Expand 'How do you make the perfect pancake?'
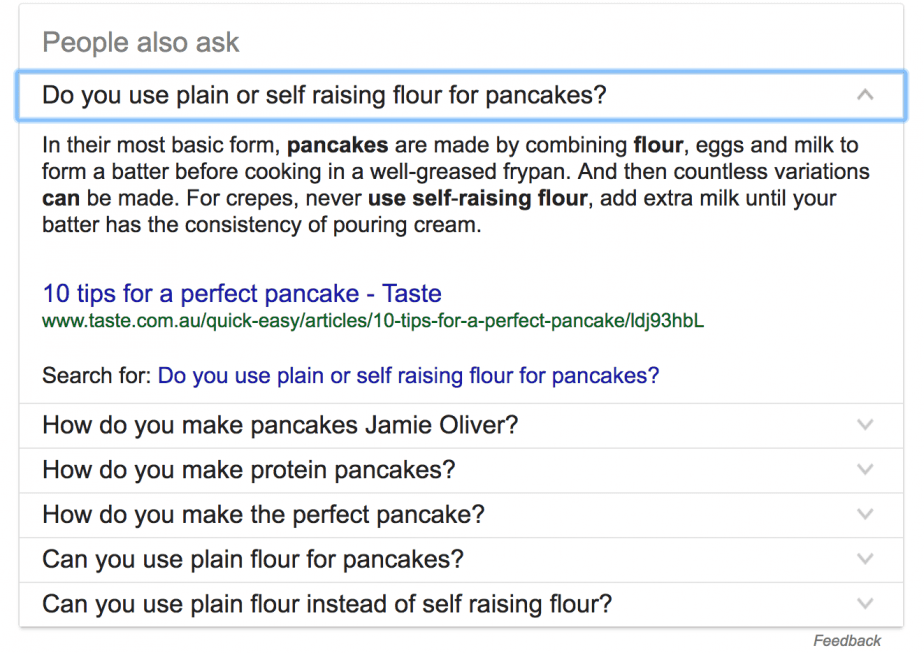924x653 pixels. (461, 515)
